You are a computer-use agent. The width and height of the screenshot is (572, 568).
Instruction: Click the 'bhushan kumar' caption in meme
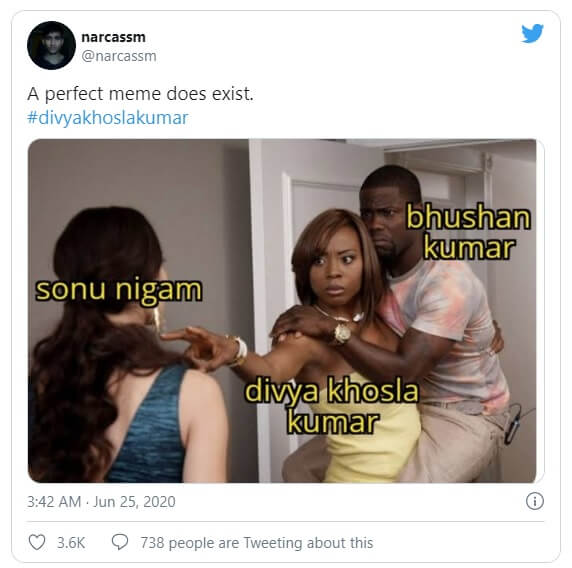(x=469, y=232)
